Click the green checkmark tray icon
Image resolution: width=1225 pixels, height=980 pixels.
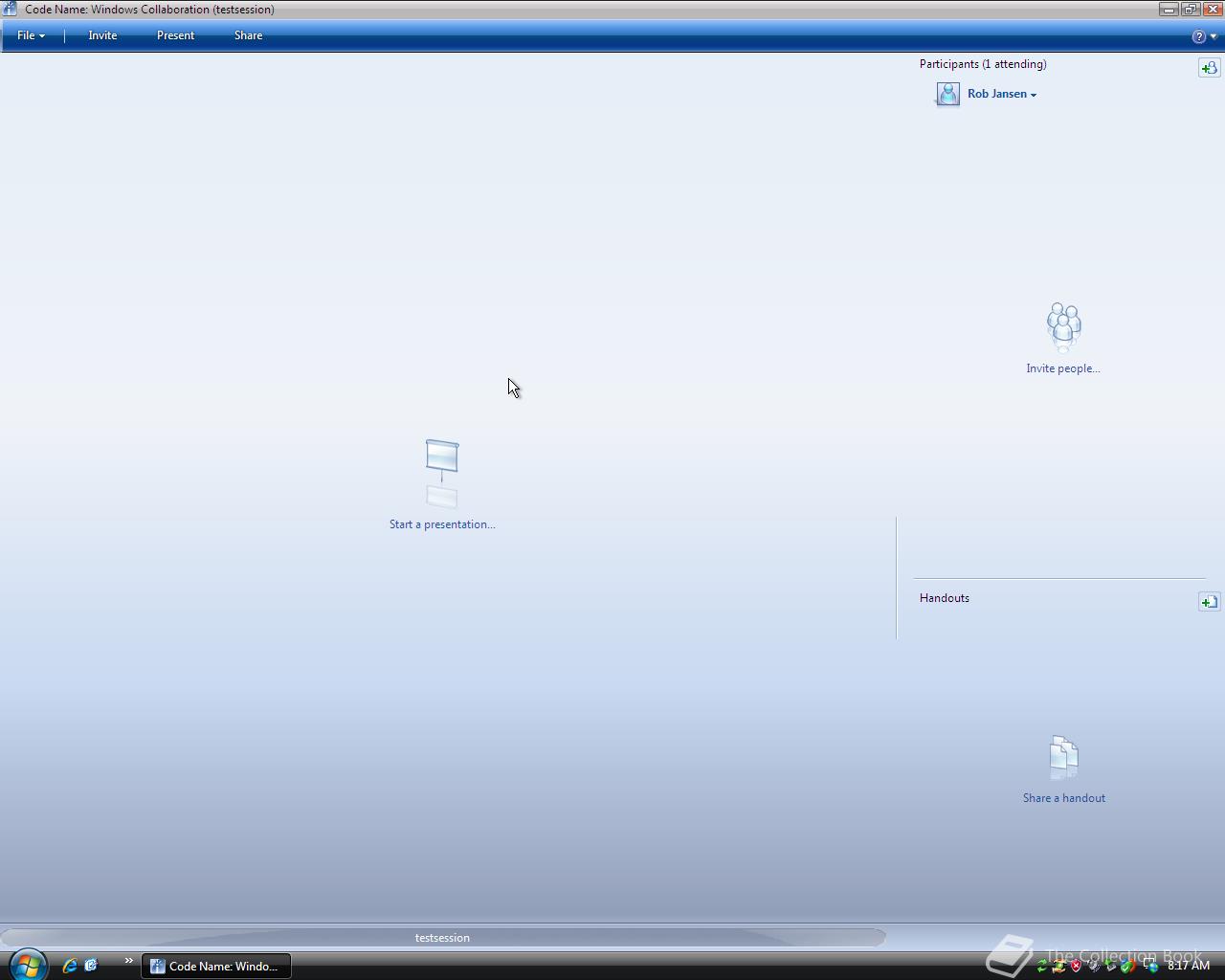click(1127, 967)
